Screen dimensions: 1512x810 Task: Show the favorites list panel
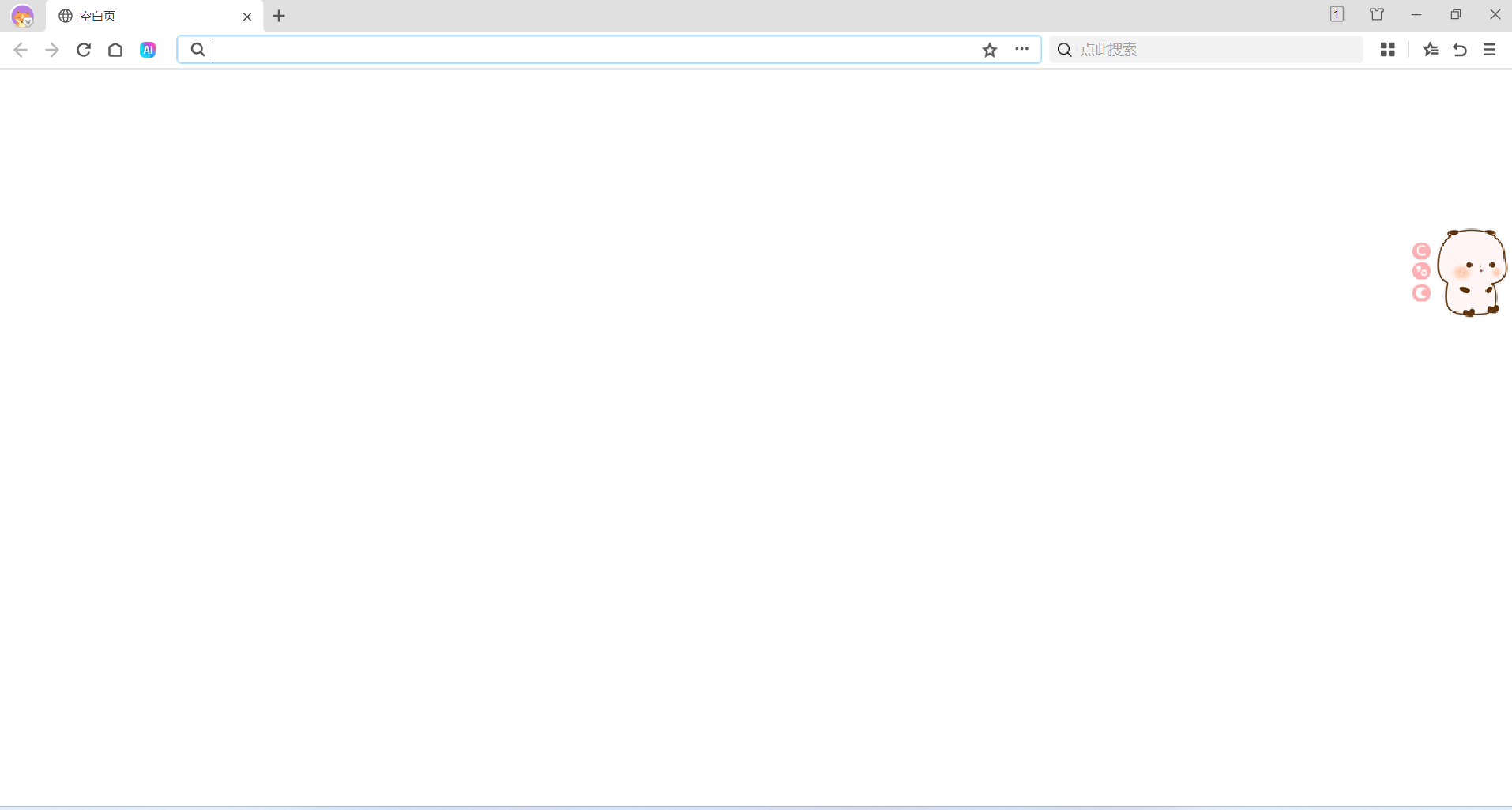point(1430,50)
